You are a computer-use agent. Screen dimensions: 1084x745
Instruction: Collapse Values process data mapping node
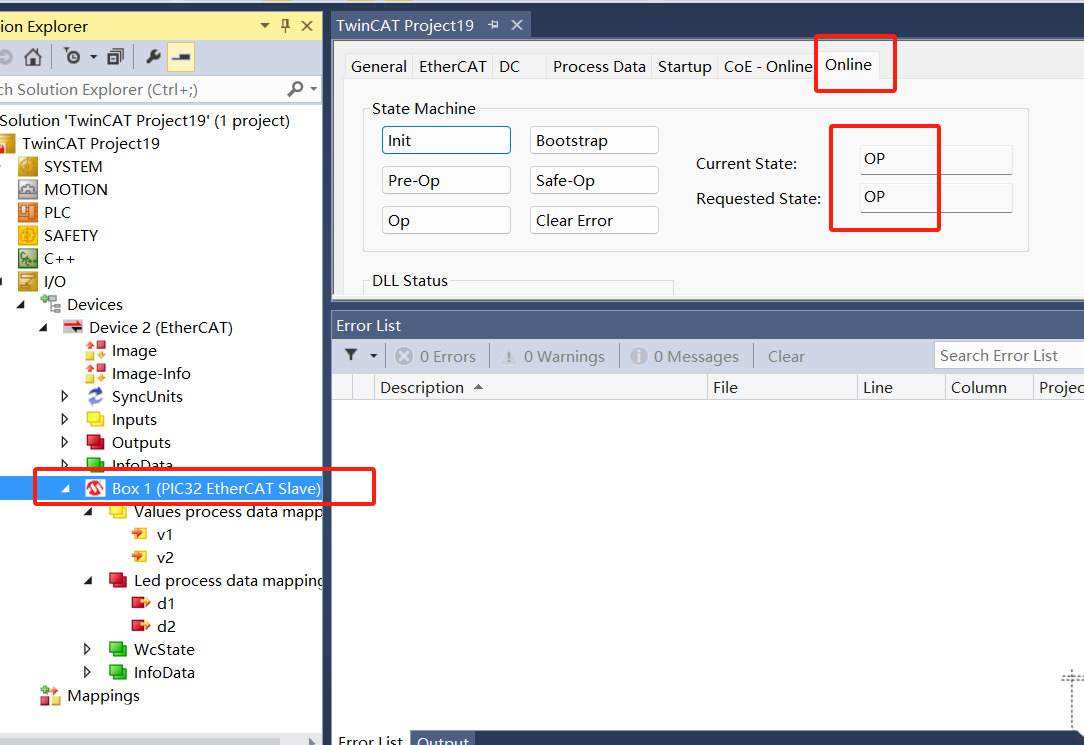[x=88, y=511]
